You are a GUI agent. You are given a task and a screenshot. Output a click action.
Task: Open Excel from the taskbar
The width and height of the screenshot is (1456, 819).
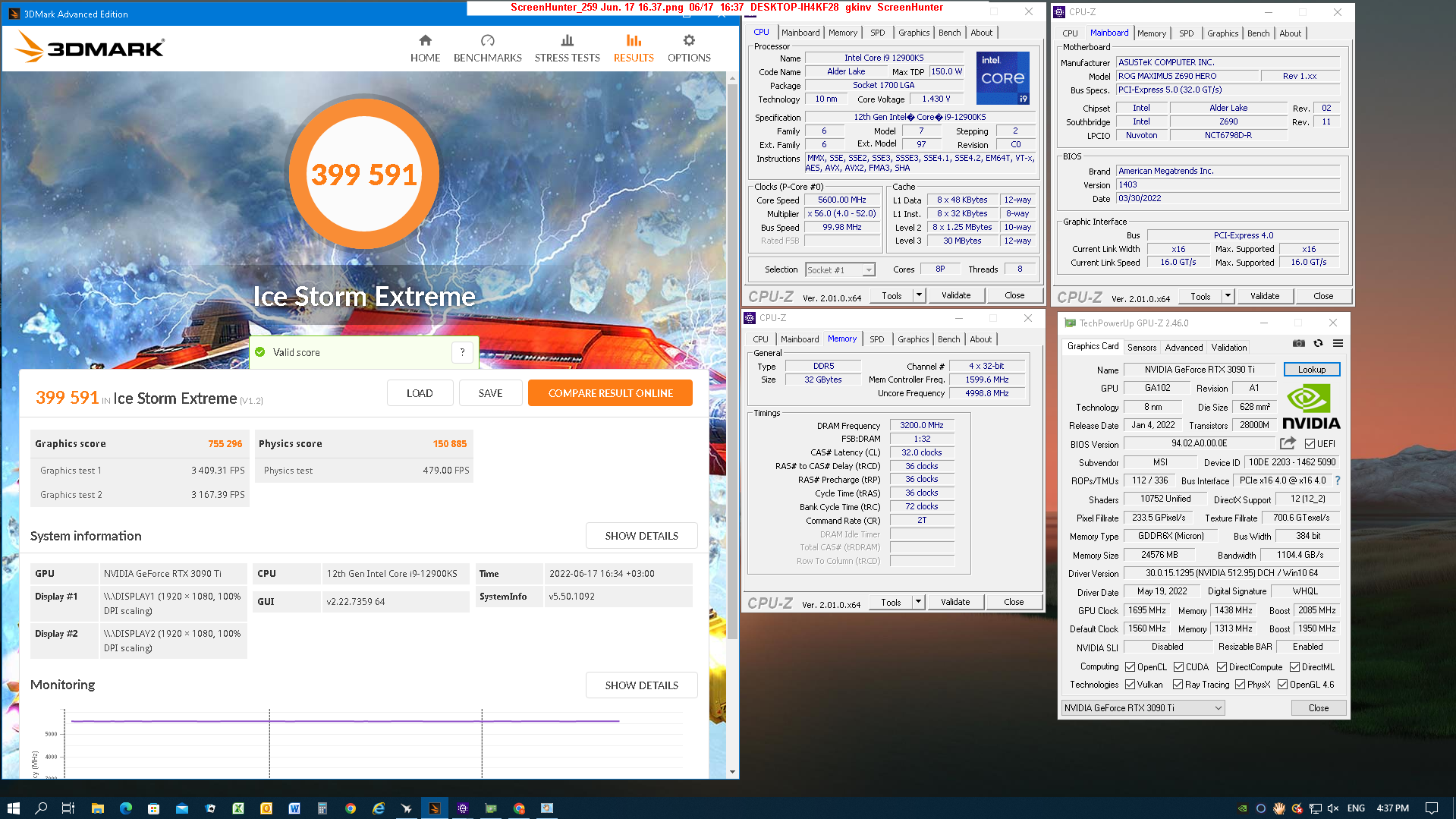pos(237,808)
